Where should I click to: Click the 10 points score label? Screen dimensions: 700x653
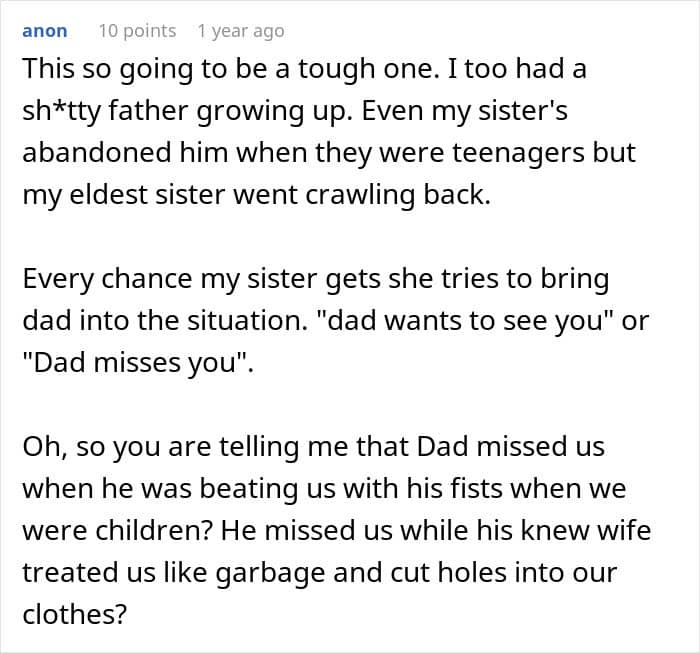136,31
